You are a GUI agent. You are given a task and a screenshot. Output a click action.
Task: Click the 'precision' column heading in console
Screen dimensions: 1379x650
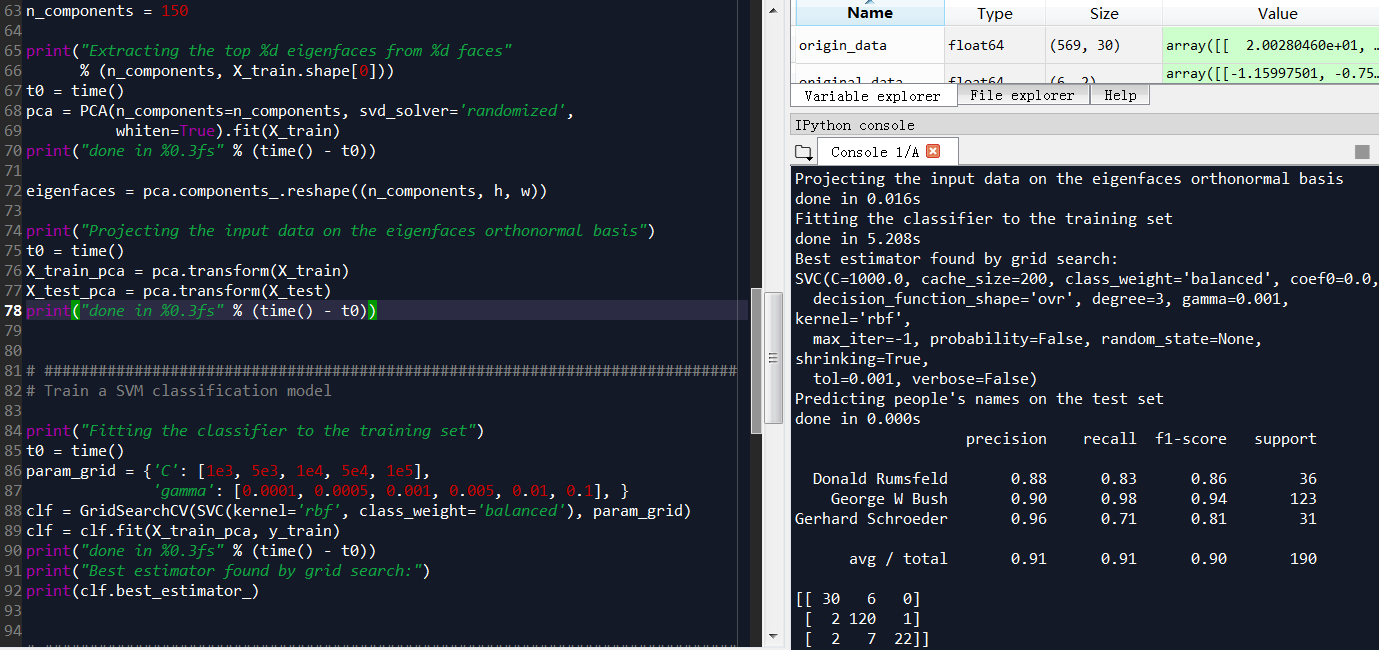click(x=1006, y=439)
